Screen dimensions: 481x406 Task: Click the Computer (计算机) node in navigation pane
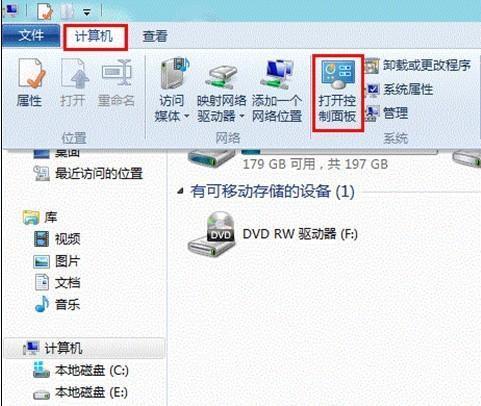[x=63, y=349]
